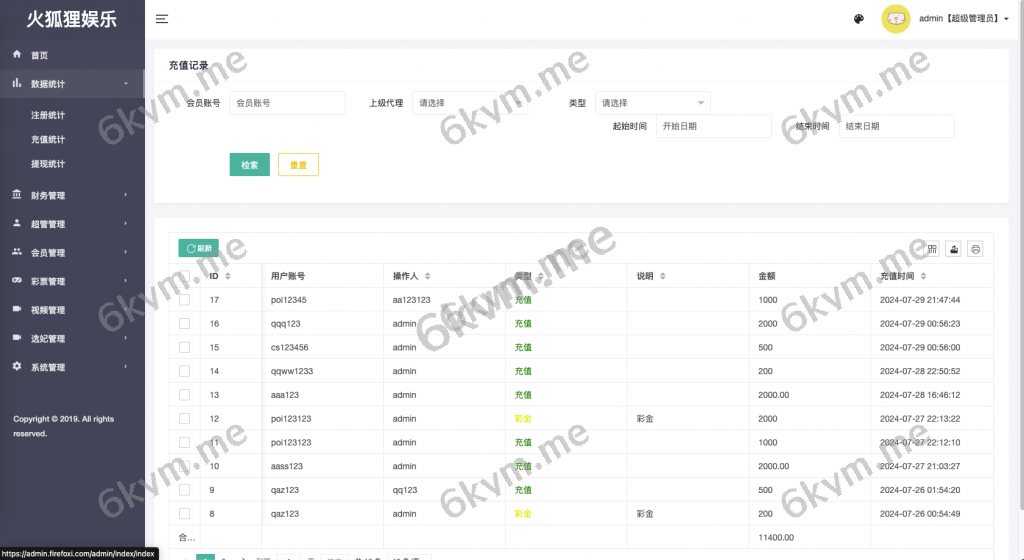This screenshot has height=560, width=1024.
Task: Open the column filter icon above table
Action: (932, 249)
